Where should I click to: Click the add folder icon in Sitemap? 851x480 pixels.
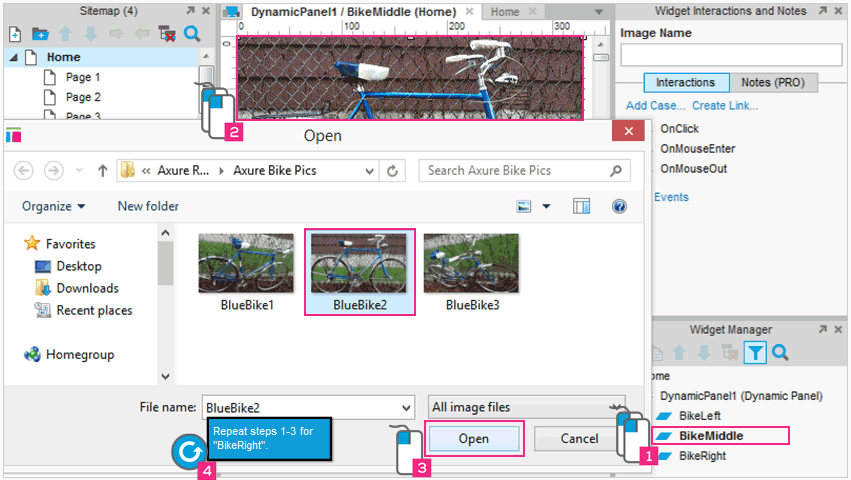click(x=40, y=34)
